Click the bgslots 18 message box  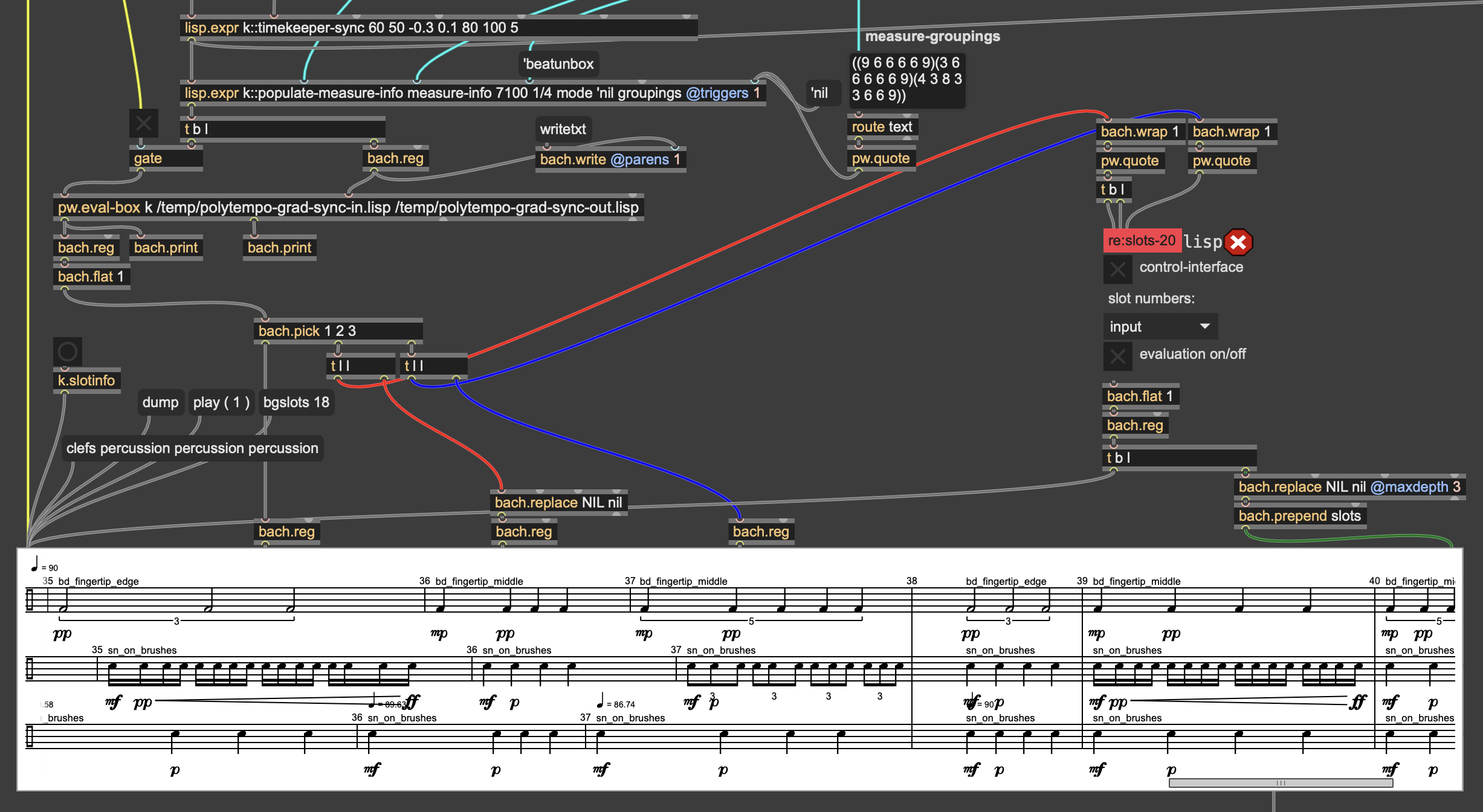(x=296, y=402)
